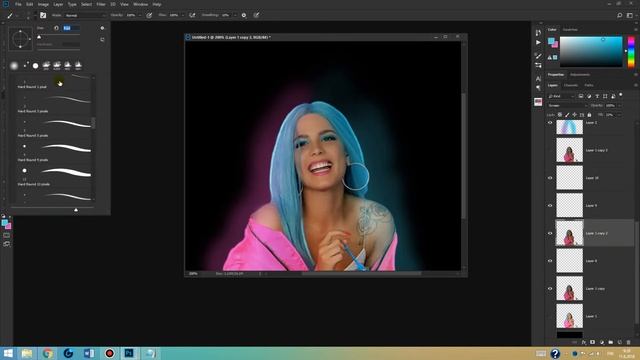Screen dimensions: 640x360
Task: Hide Layer 1 copy 2 visibility eye
Action: coord(550,233)
